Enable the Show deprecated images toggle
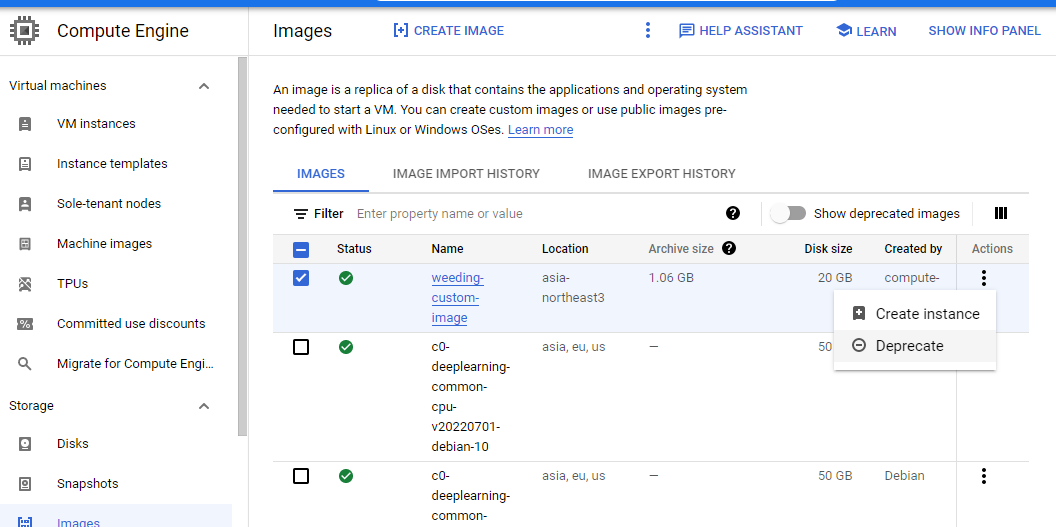Screen dimensions: 1056x527 point(789,213)
